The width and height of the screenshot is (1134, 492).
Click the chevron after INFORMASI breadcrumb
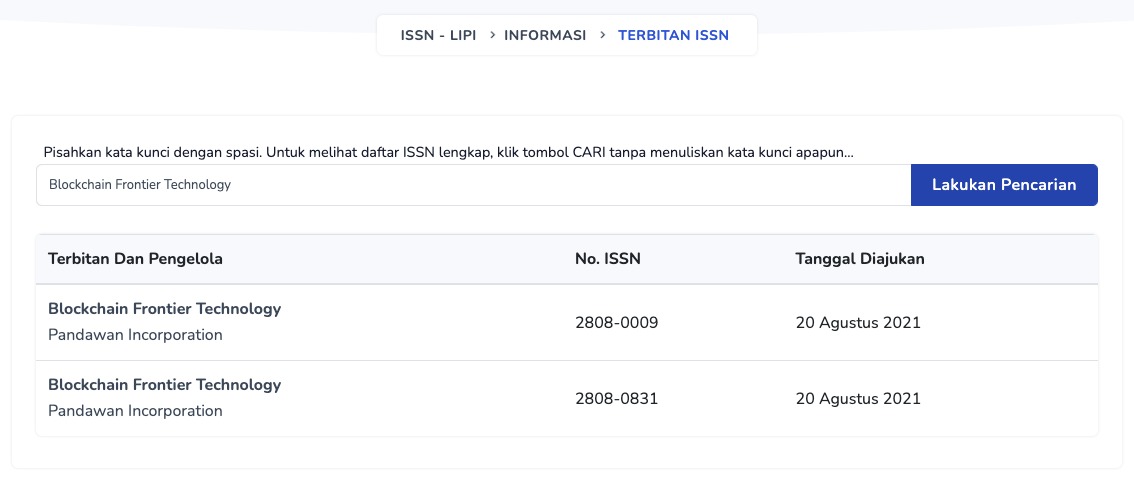pos(603,35)
